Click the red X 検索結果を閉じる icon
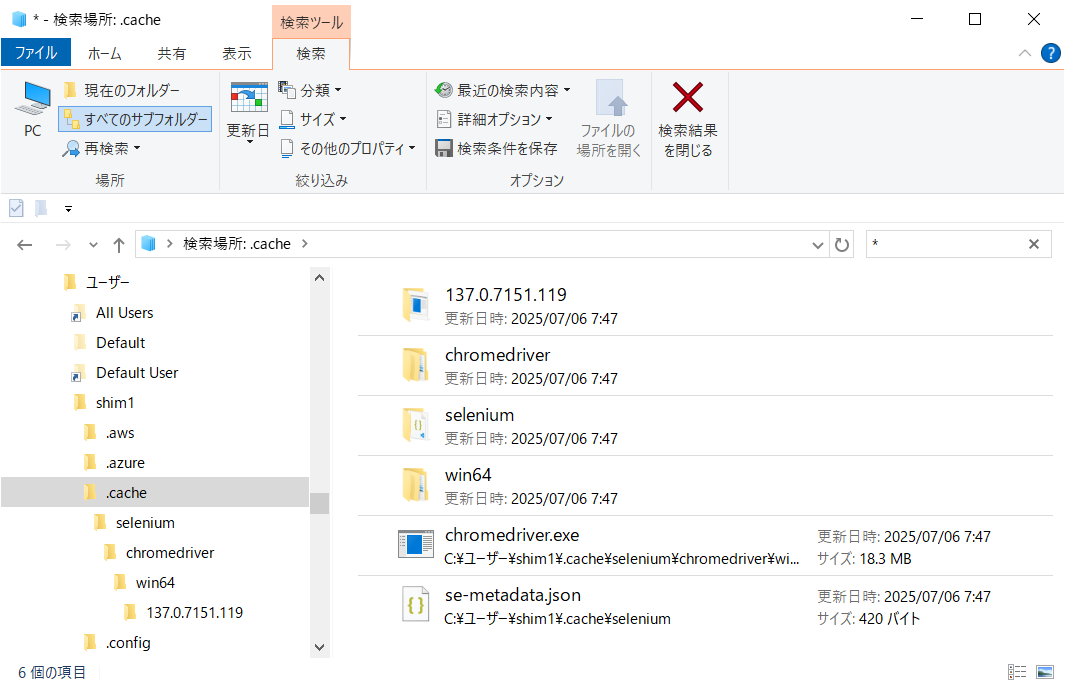This screenshot has width=1065, height=688. click(x=687, y=98)
